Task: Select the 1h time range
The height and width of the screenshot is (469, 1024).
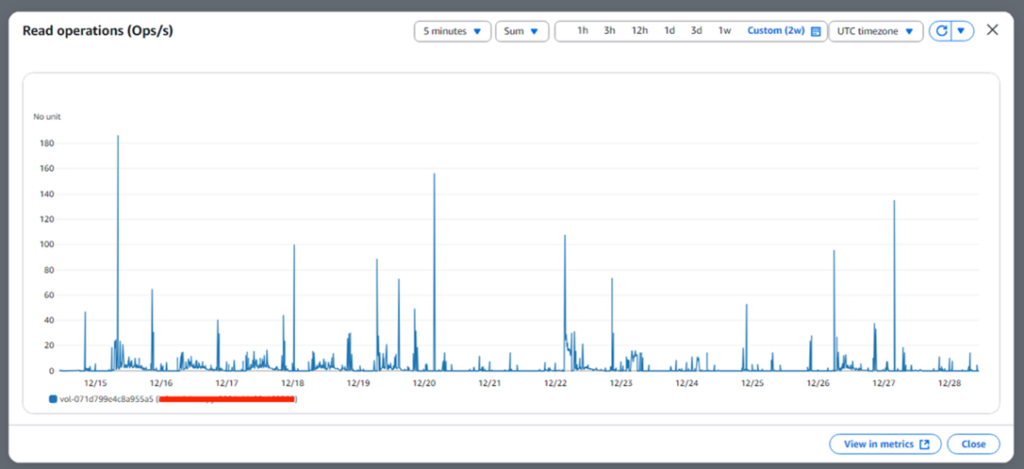Action: [x=582, y=31]
